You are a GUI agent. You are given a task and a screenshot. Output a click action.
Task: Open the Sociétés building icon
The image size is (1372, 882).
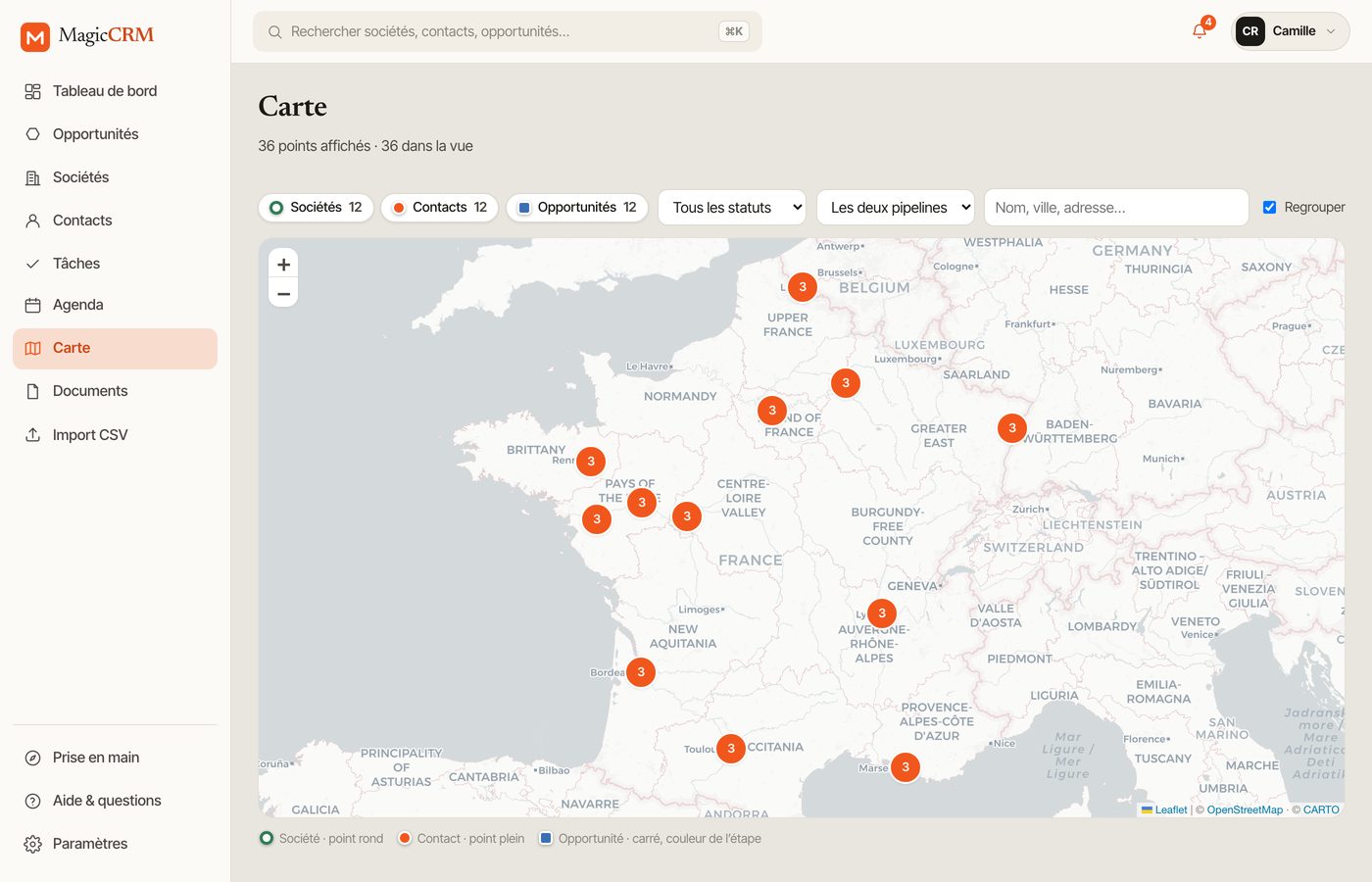tap(32, 177)
